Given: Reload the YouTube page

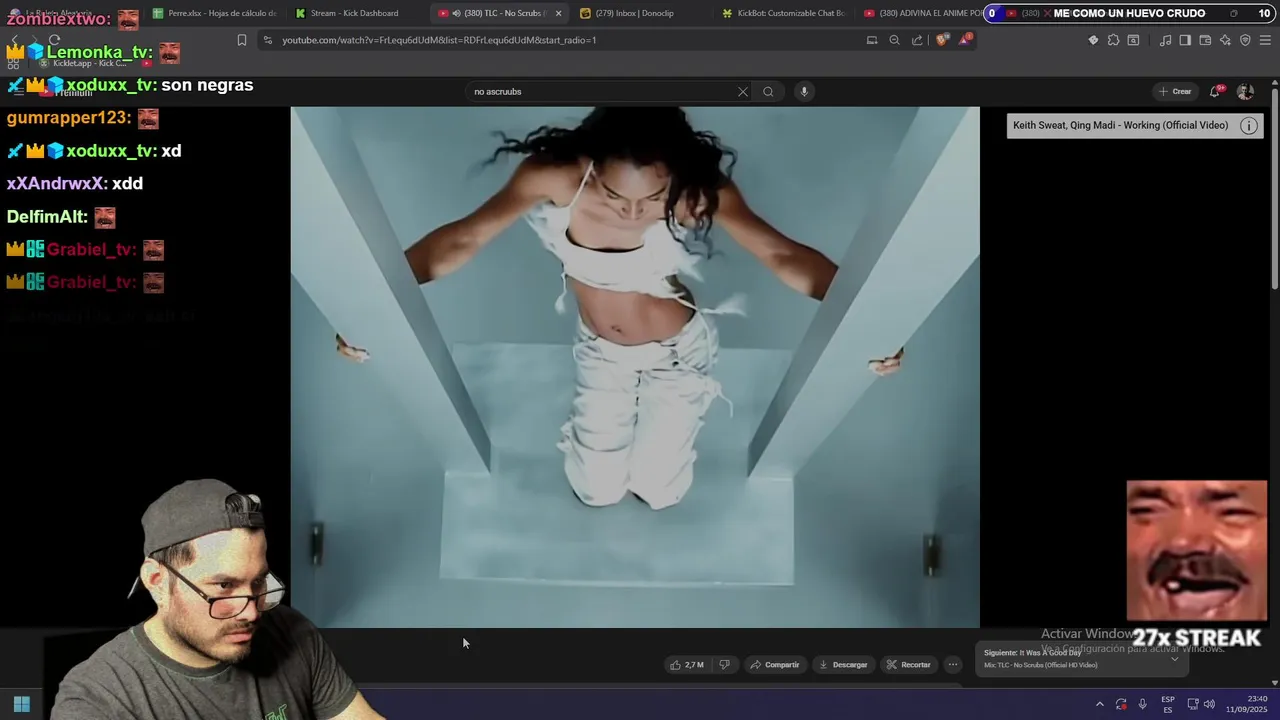Looking at the screenshot, I should (x=54, y=40).
